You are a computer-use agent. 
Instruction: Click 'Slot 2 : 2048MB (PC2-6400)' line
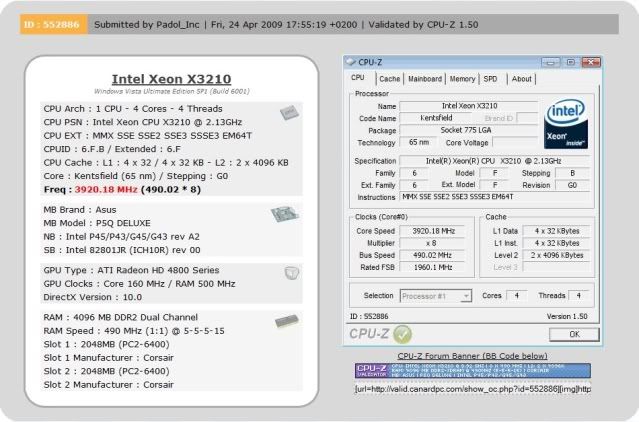click(106, 371)
